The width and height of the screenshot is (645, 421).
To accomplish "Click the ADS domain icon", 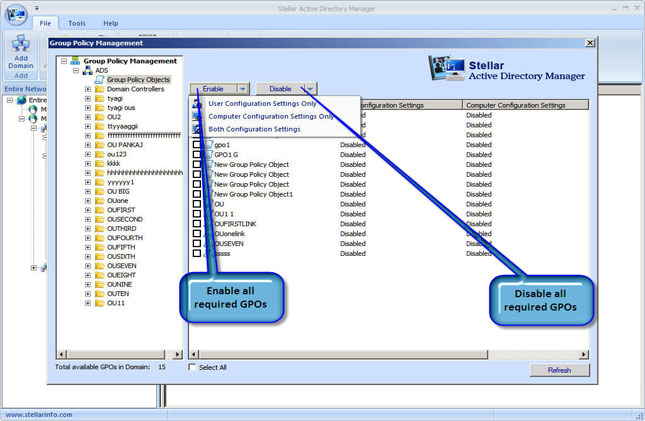I will tap(87, 70).
